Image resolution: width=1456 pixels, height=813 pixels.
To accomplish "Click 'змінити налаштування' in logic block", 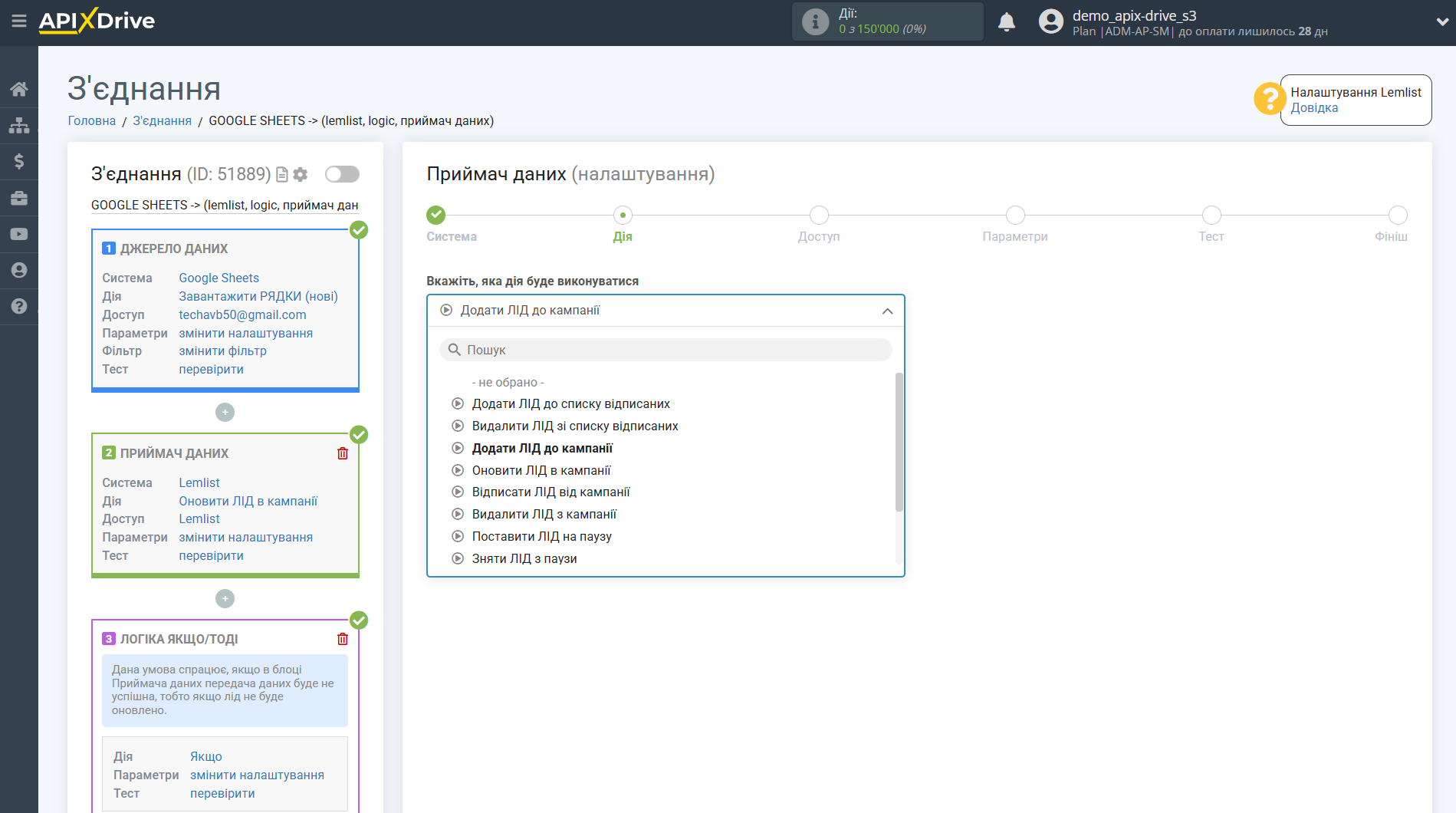I will pyautogui.click(x=258, y=775).
